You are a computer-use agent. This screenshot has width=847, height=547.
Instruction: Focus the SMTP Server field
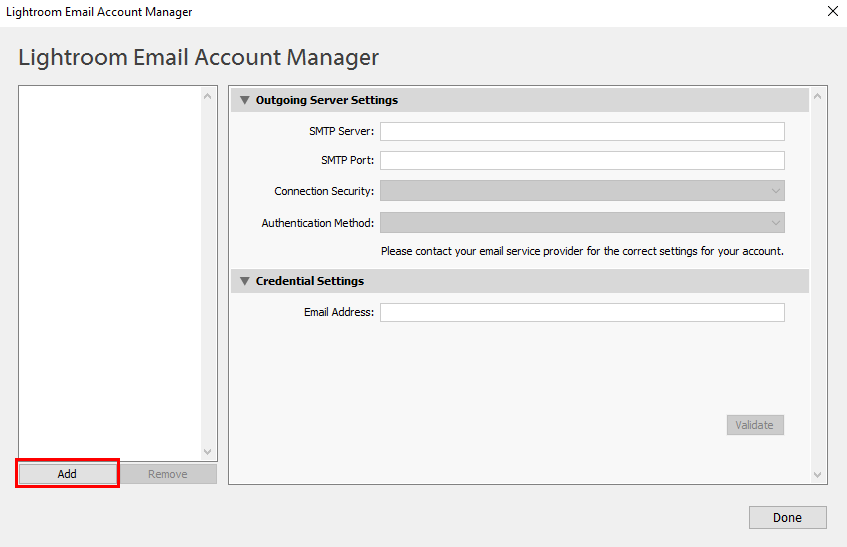tap(581, 131)
